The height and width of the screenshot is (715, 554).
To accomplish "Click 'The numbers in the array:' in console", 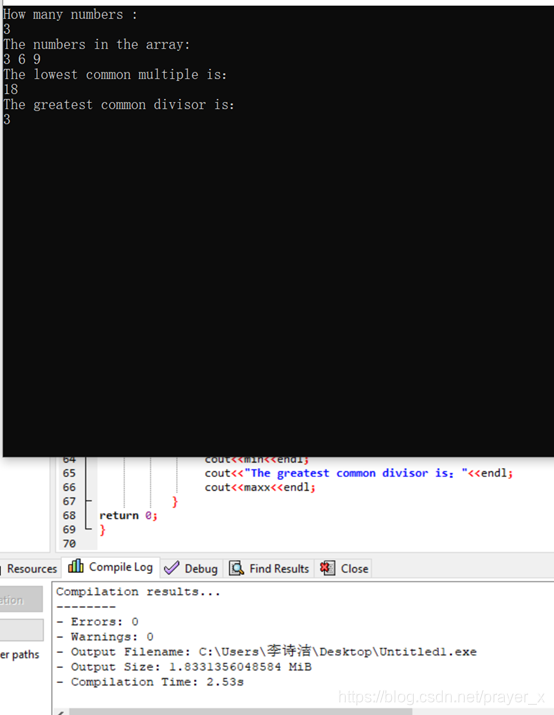I will [96, 44].
